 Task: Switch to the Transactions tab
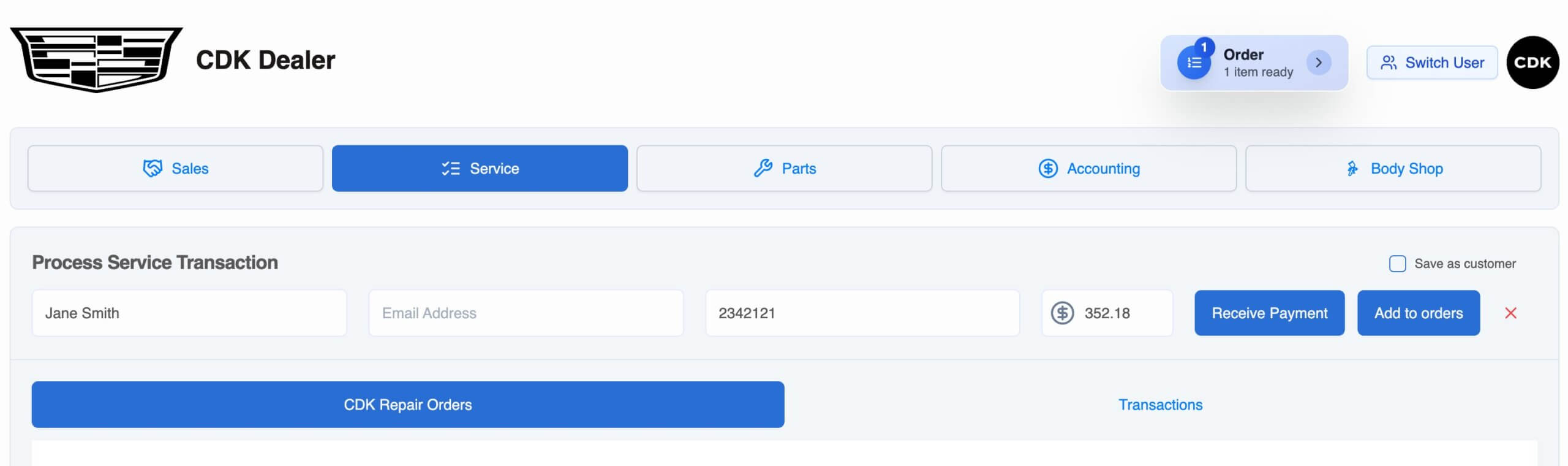(1160, 405)
